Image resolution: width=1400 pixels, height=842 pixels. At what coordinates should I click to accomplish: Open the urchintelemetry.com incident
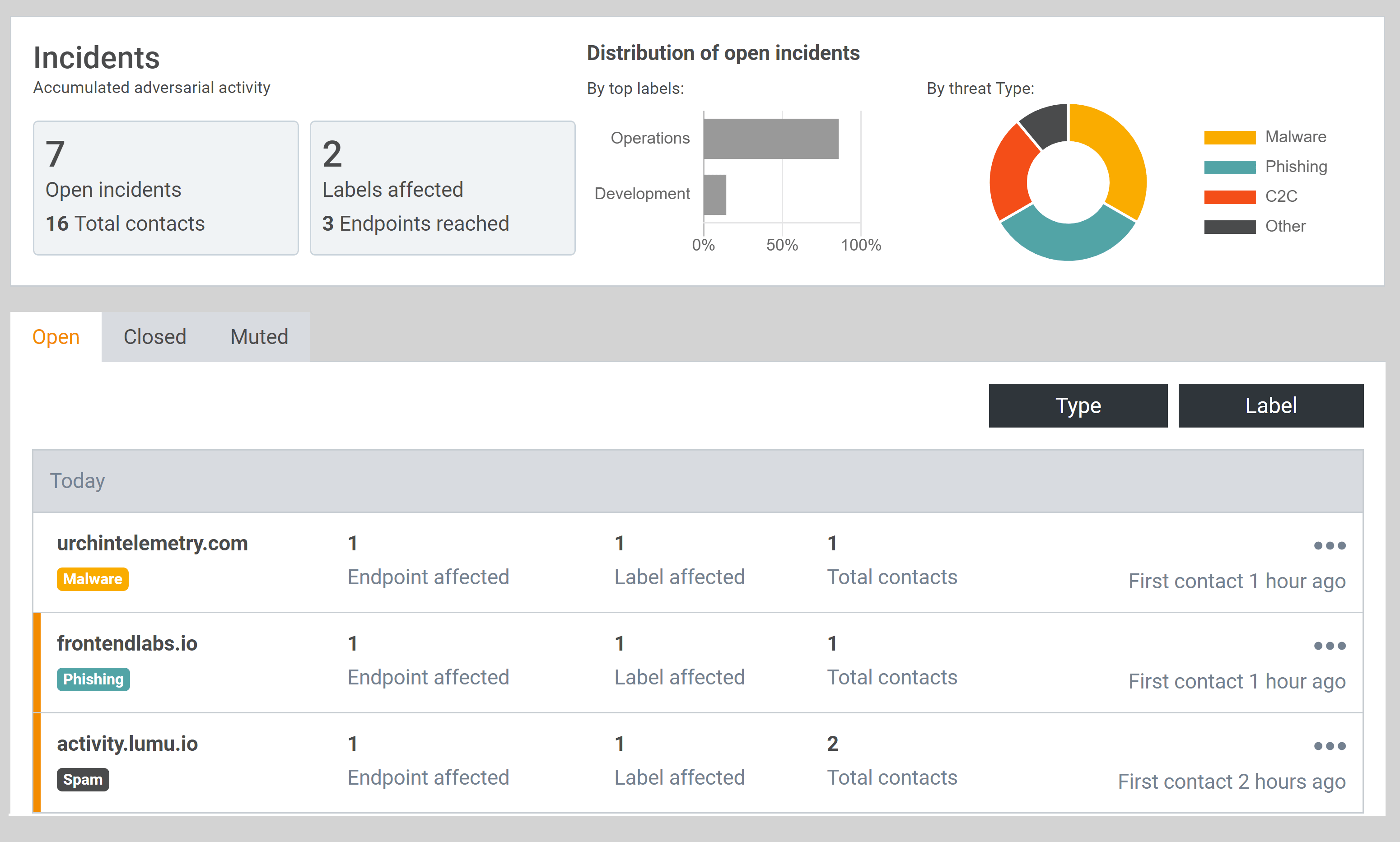[x=152, y=544]
